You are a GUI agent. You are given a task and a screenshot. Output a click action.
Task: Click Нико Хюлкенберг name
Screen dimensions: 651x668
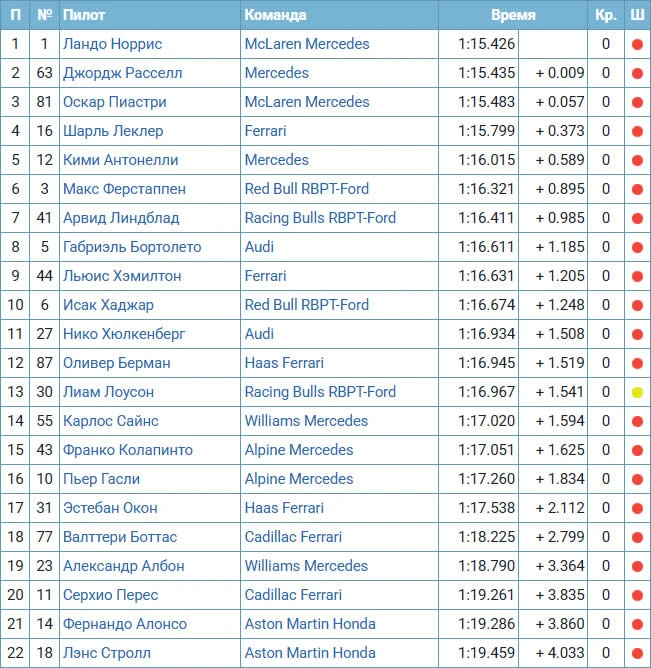pos(124,334)
